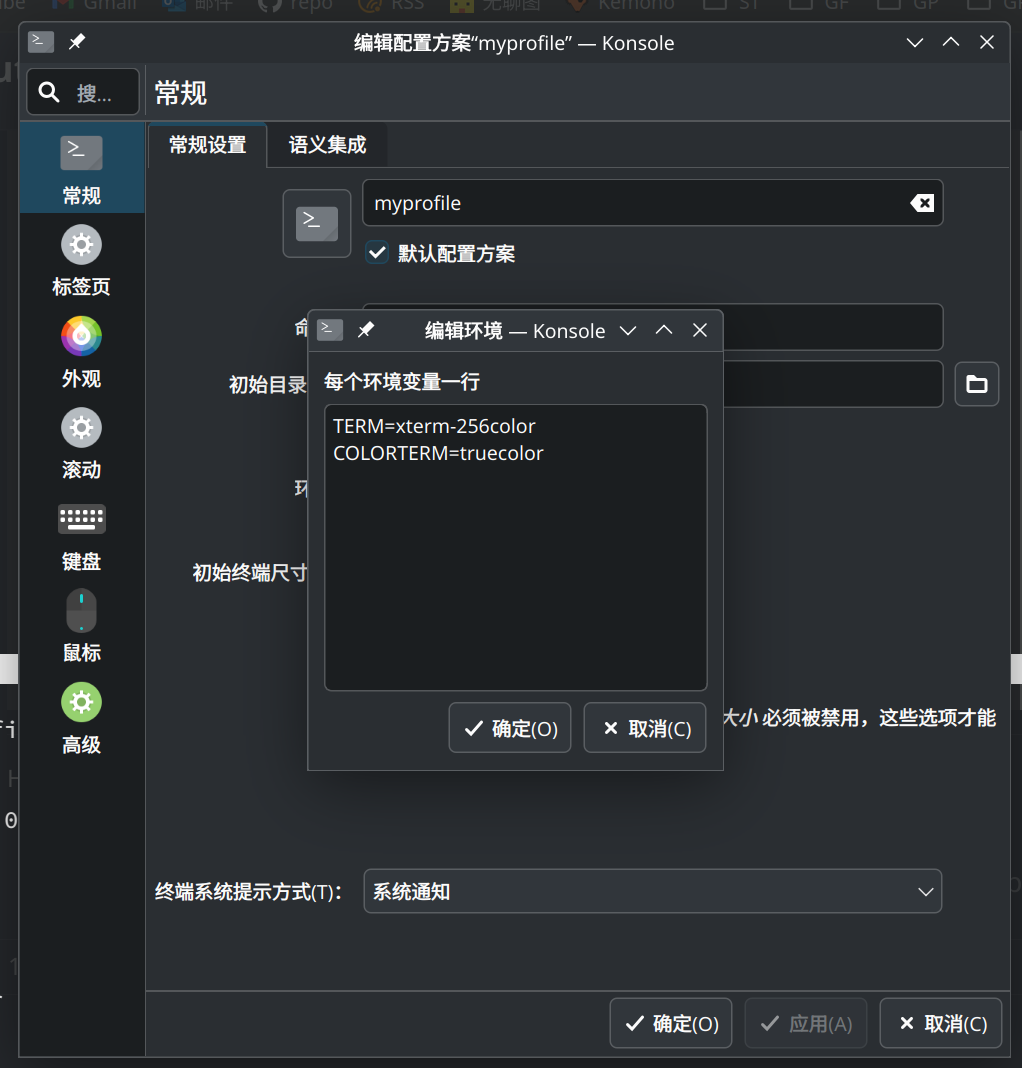Screen dimensions: 1022x1068
Task: Click inside the environment variables text area
Action: [516, 548]
